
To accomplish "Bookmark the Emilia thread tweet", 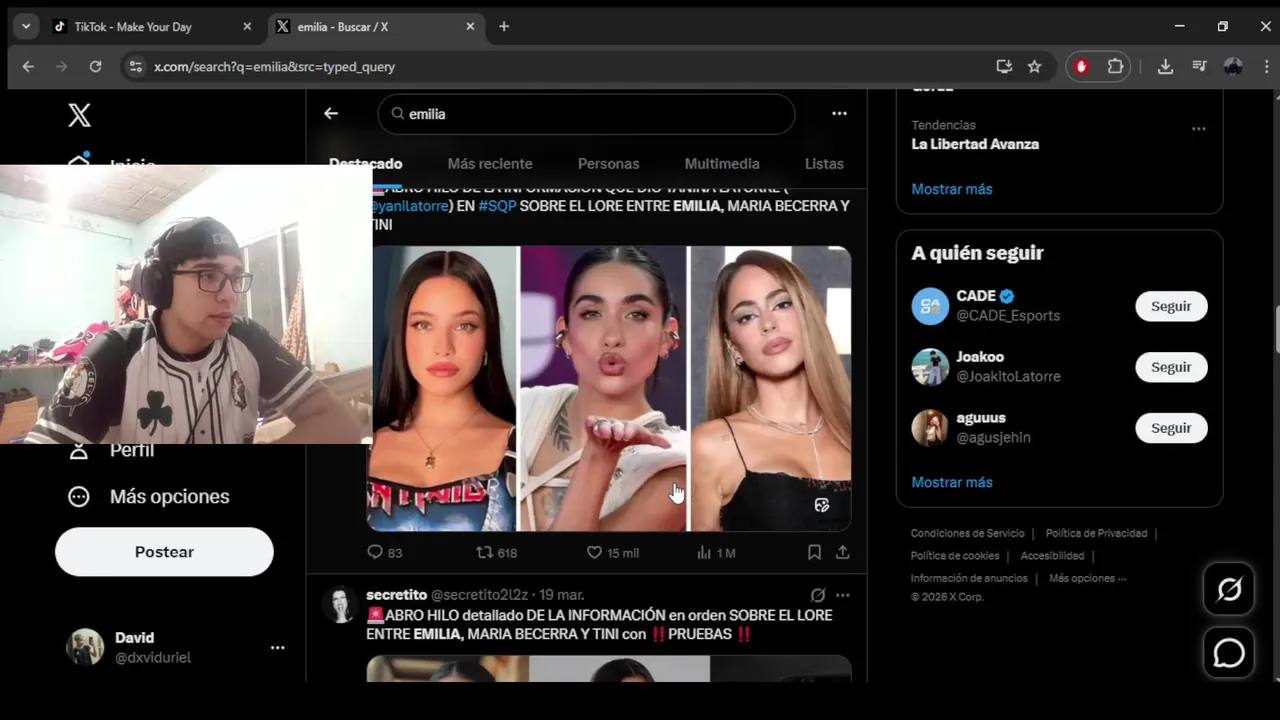I will click(814, 552).
